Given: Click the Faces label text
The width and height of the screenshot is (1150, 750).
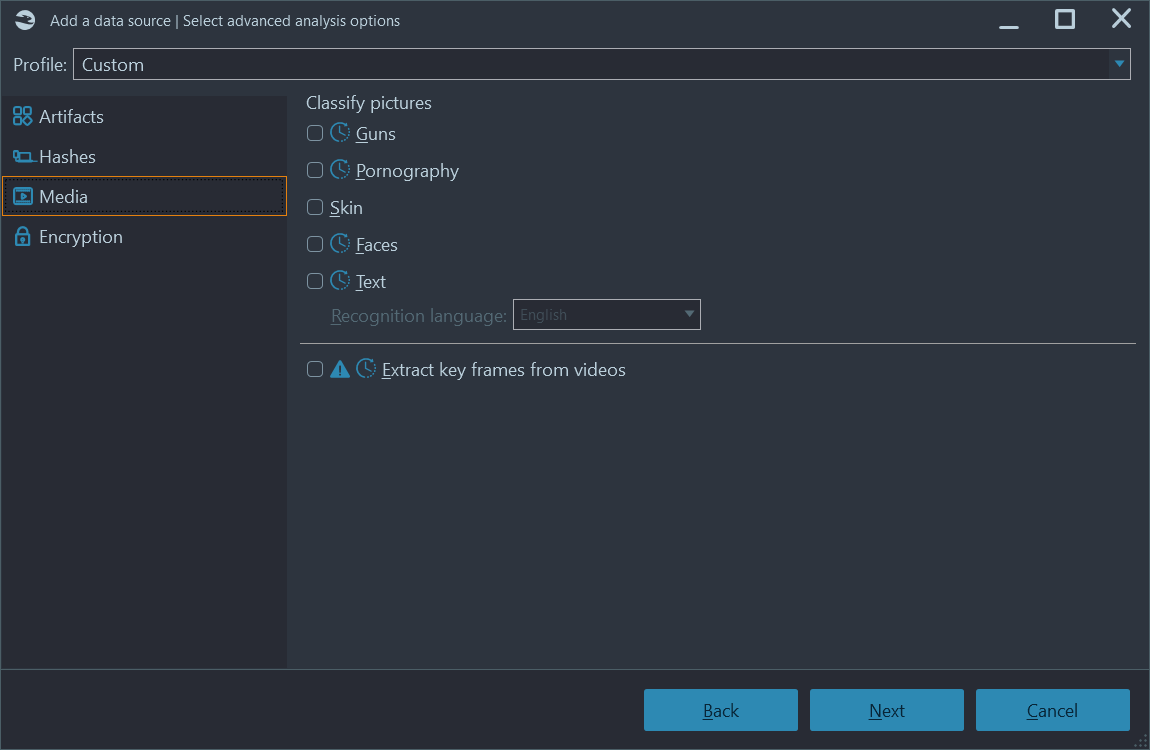Looking at the screenshot, I should [x=376, y=245].
